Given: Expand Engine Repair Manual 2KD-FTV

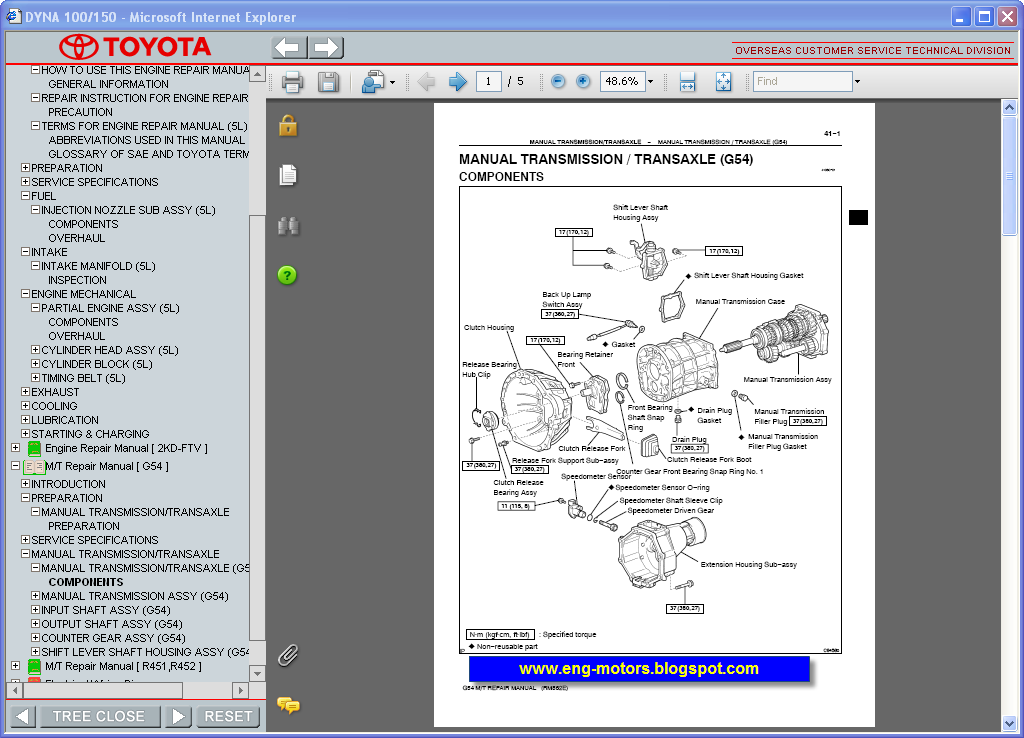Looking at the screenshot, I should click(15, 448).
